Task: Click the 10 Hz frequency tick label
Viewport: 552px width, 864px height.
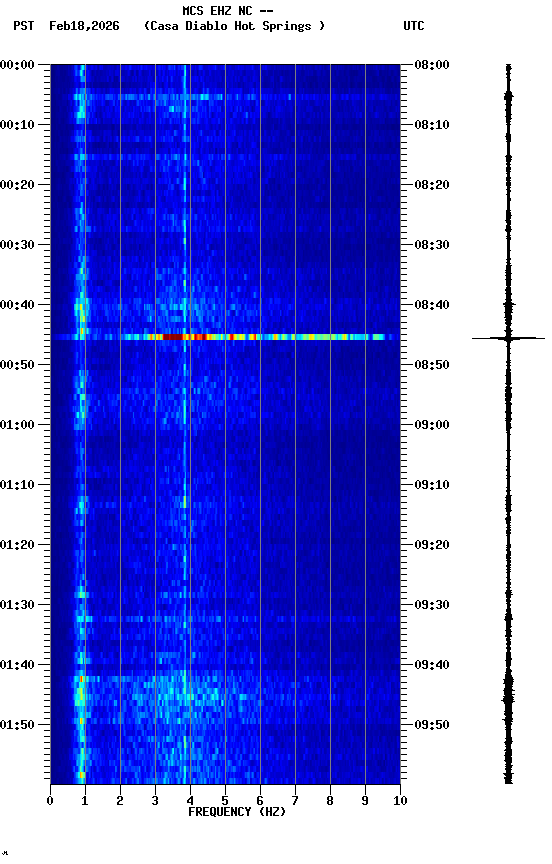Action: coord(400,801)
